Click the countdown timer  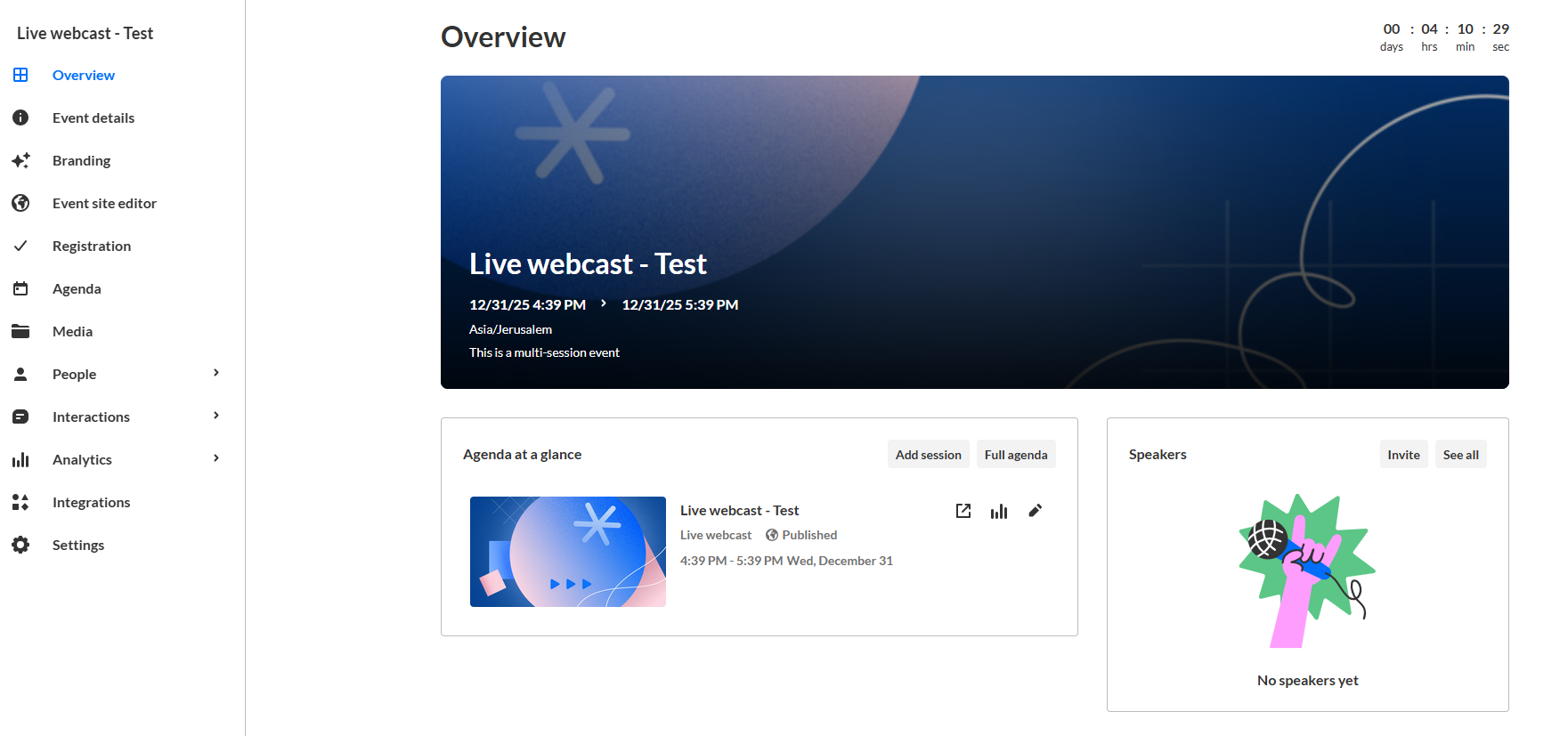(1445, 37)
